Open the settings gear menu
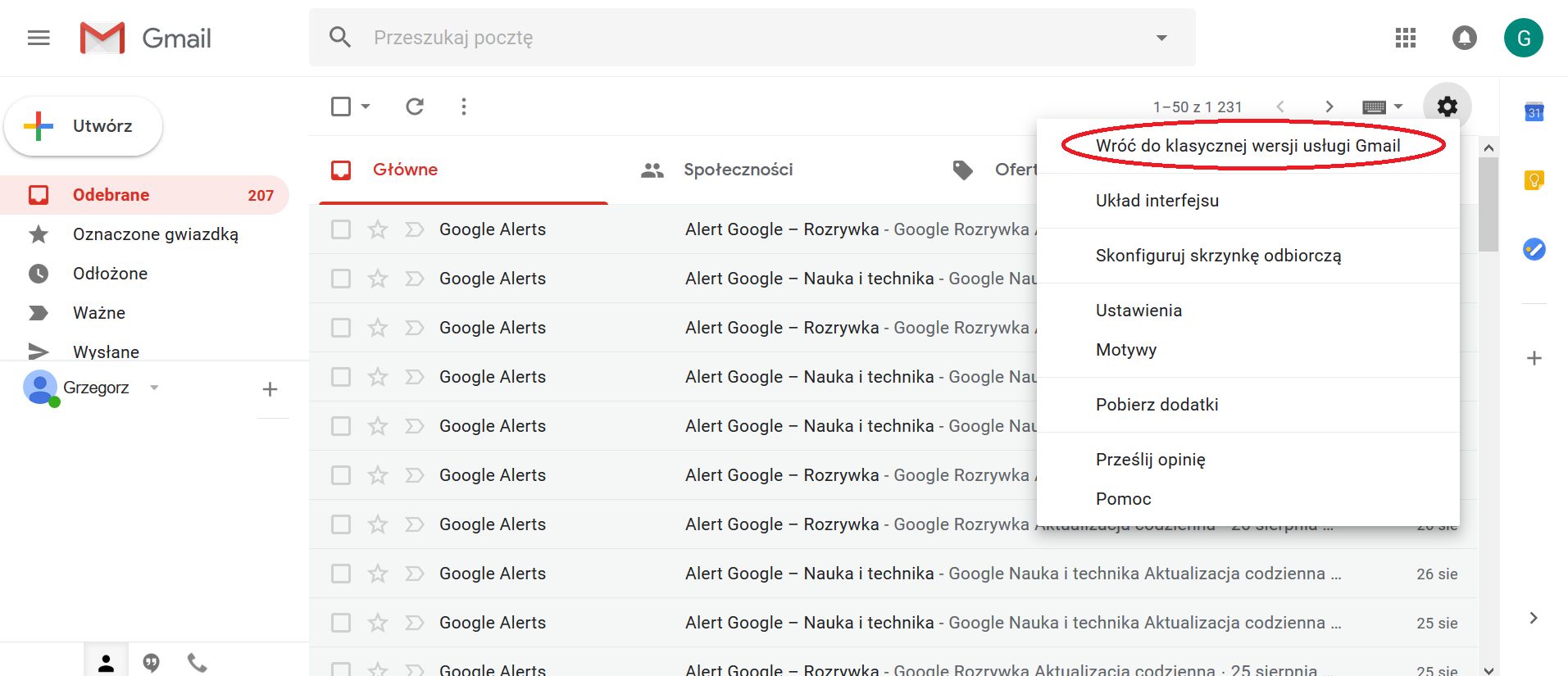 pyautogui.click(x=1448, y=107)
